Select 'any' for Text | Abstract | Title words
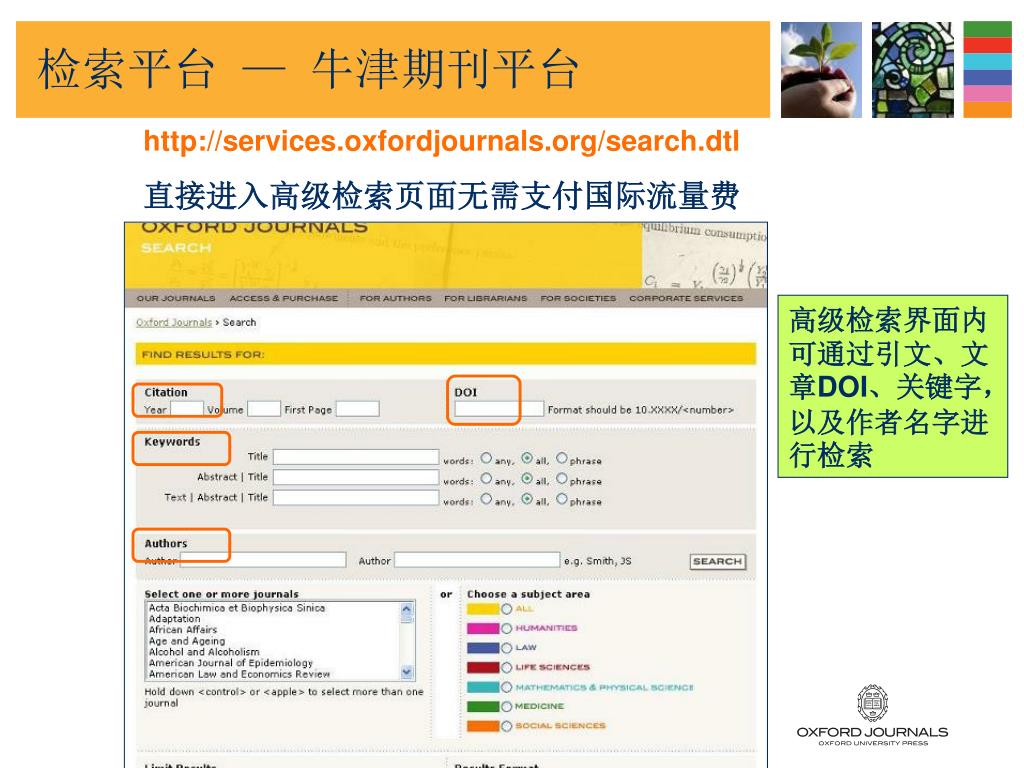1024x768 pixels. click(486, 499)
